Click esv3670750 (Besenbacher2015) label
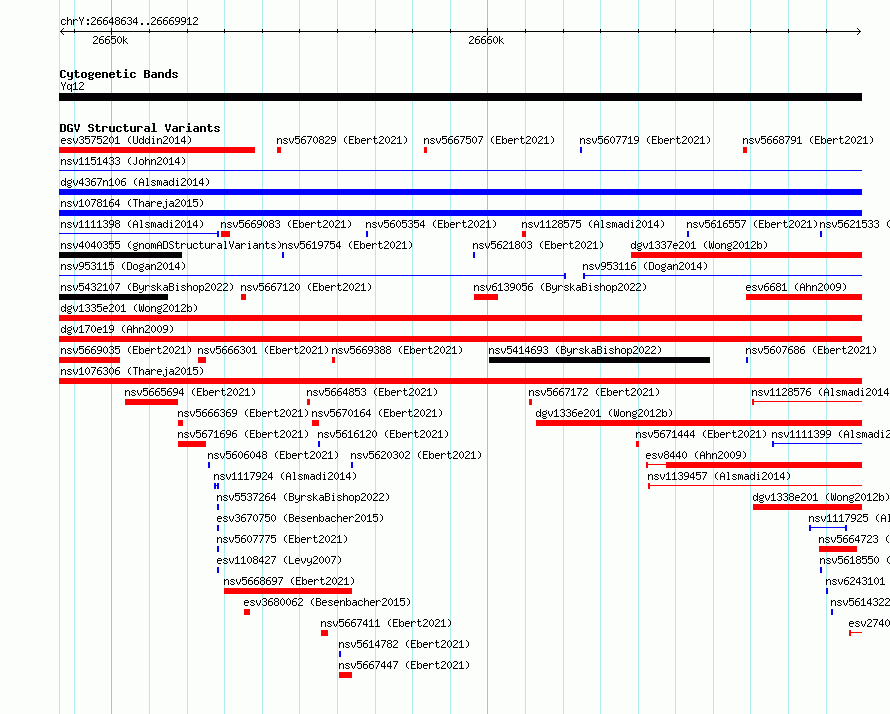 300,518
